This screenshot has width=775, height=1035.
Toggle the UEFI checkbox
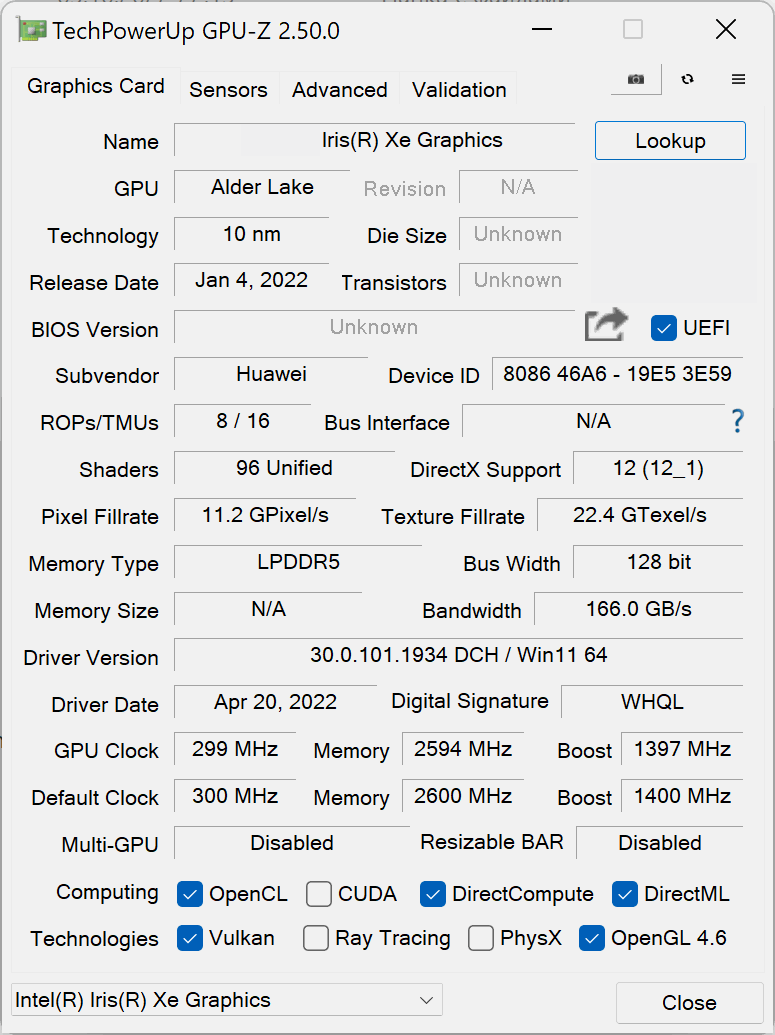664,327
